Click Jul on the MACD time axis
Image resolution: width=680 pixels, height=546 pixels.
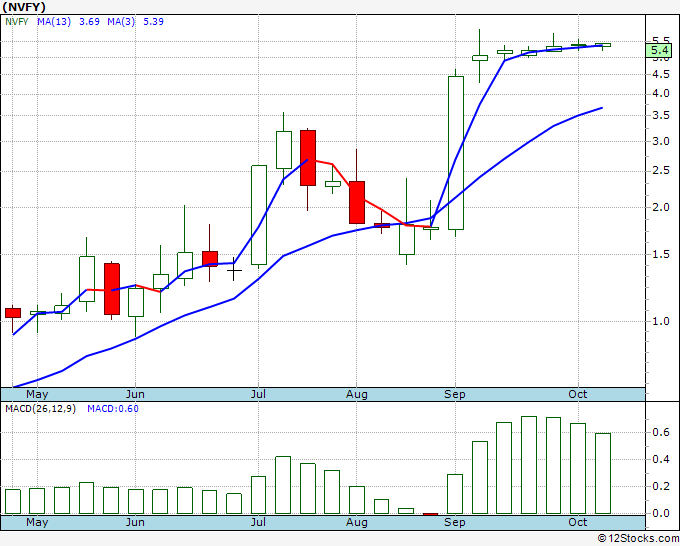tap(258, 522)
